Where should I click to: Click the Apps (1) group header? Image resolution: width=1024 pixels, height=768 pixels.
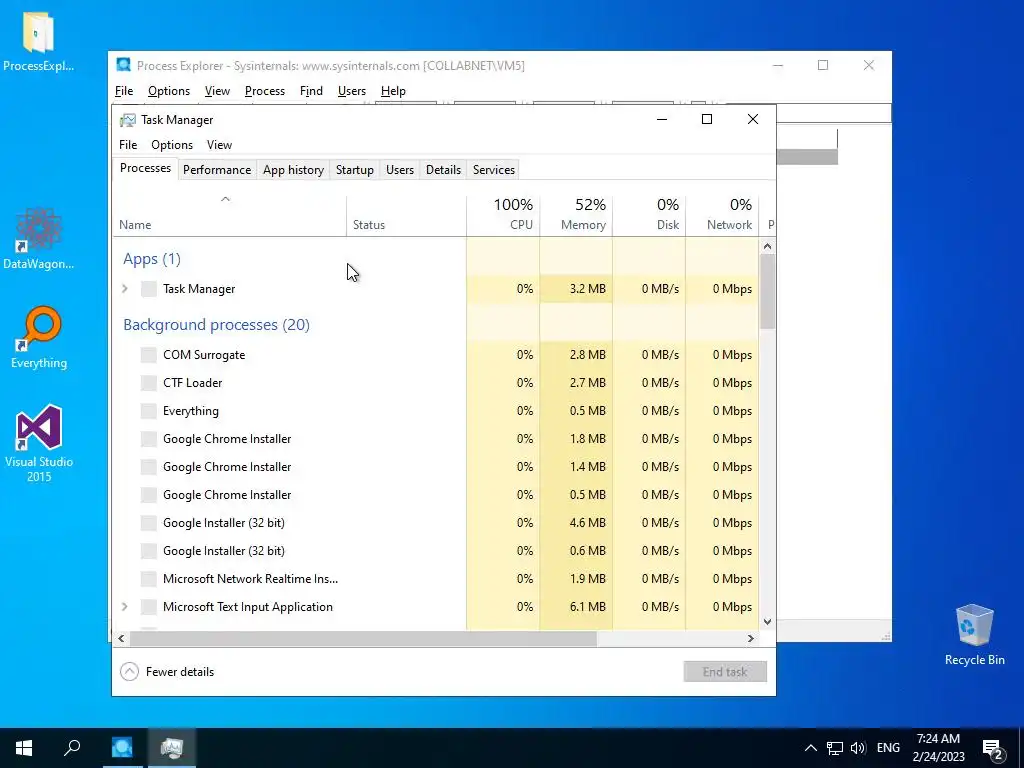tap(152, 259)
